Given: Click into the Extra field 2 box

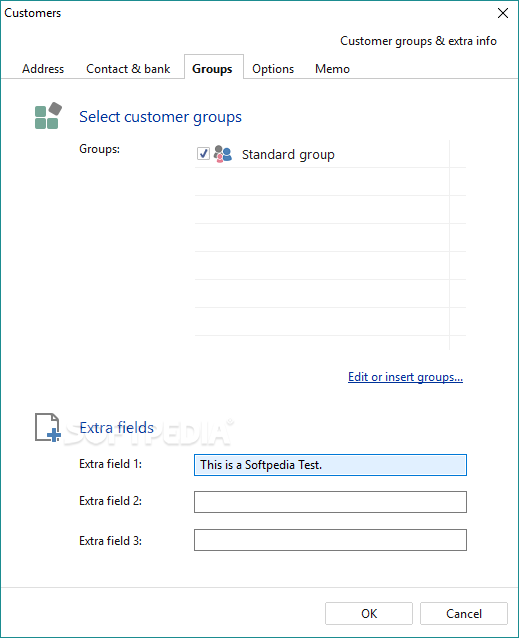Looking at the screenshot, I should tap(330, 502).
